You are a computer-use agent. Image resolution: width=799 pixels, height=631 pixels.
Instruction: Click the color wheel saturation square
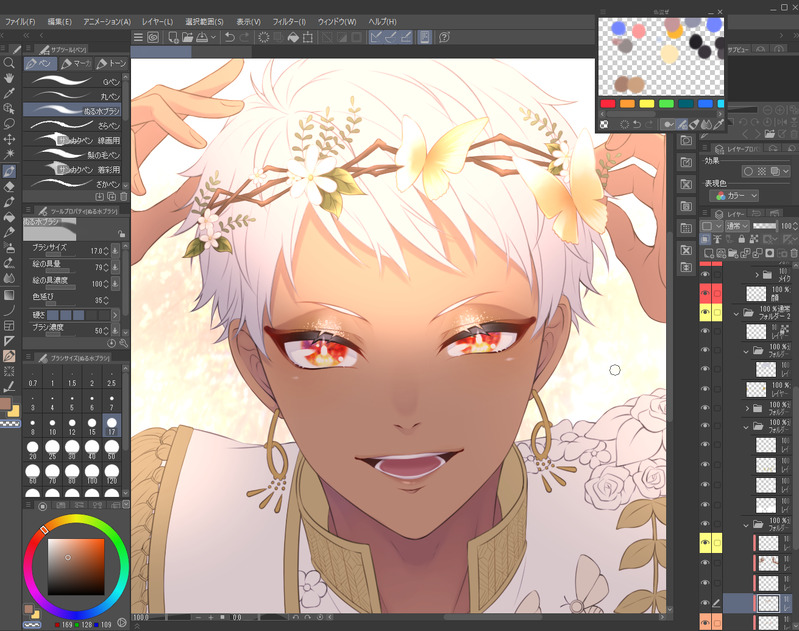pyautogui.click(x=76, y=567)
